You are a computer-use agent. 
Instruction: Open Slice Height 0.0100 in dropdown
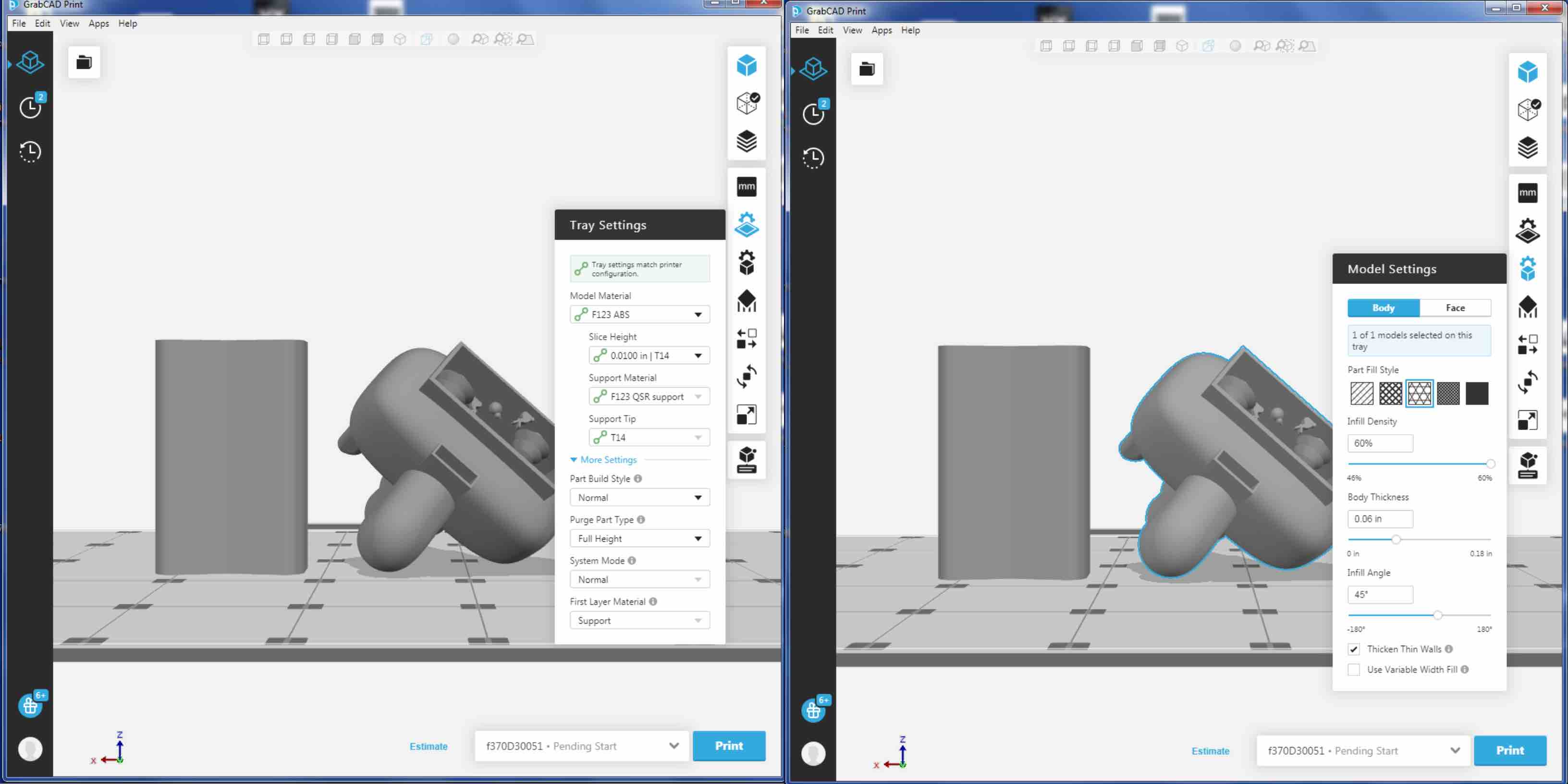pyautogui.click(x=649, y=355)
